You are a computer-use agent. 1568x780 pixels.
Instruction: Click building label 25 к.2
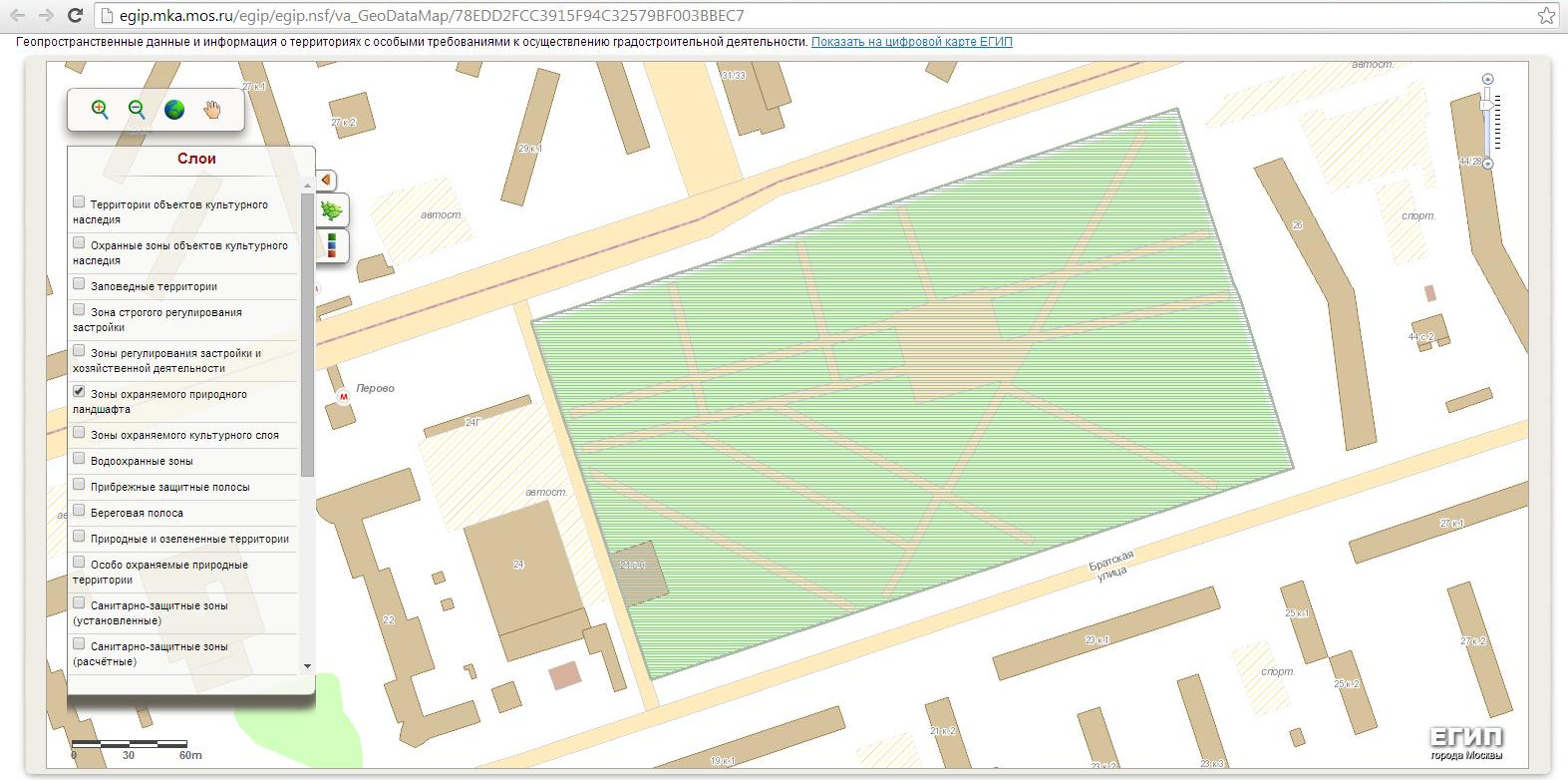point(1347,684)
